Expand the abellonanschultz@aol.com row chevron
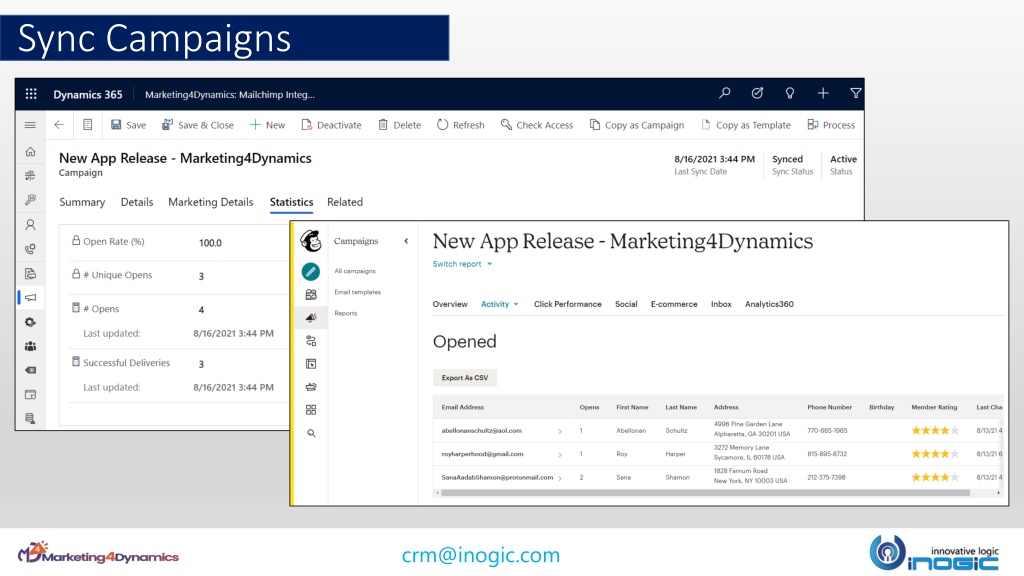Image resolution: width=1024 pixels, height=576 pixels. coord(560,431)
